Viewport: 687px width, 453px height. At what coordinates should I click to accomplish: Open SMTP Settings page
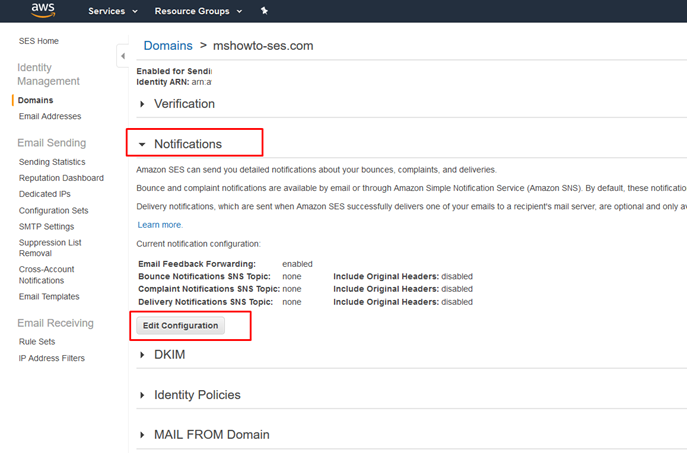tap(46, 226)
